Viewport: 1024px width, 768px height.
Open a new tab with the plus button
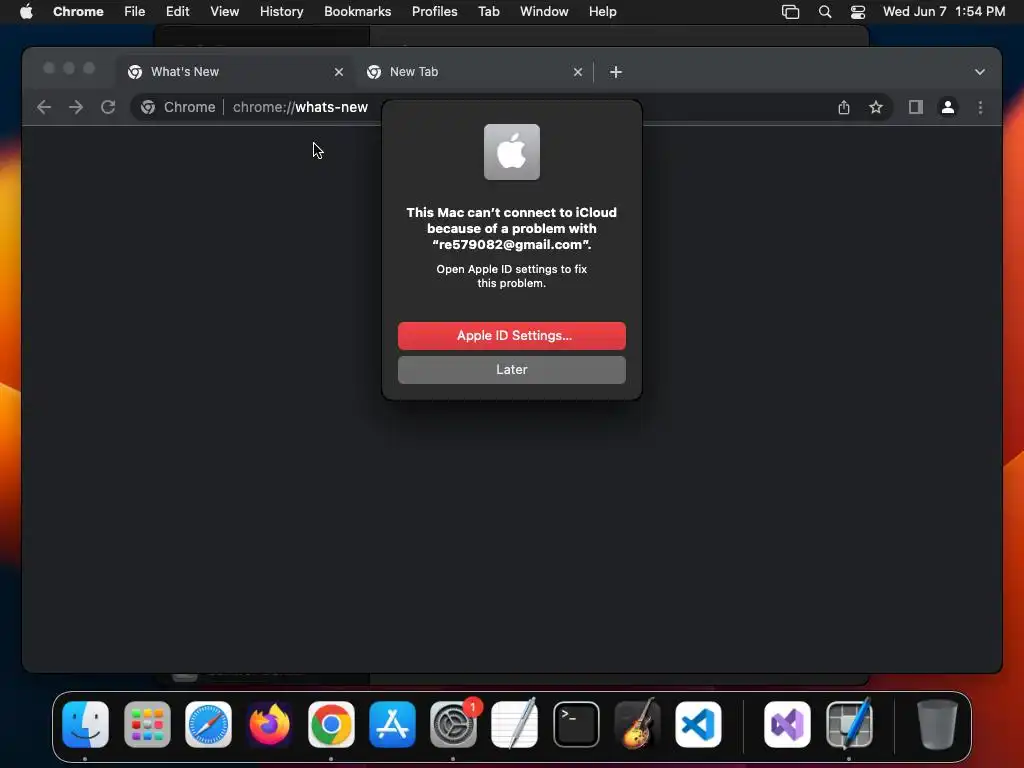click(615, 72)
